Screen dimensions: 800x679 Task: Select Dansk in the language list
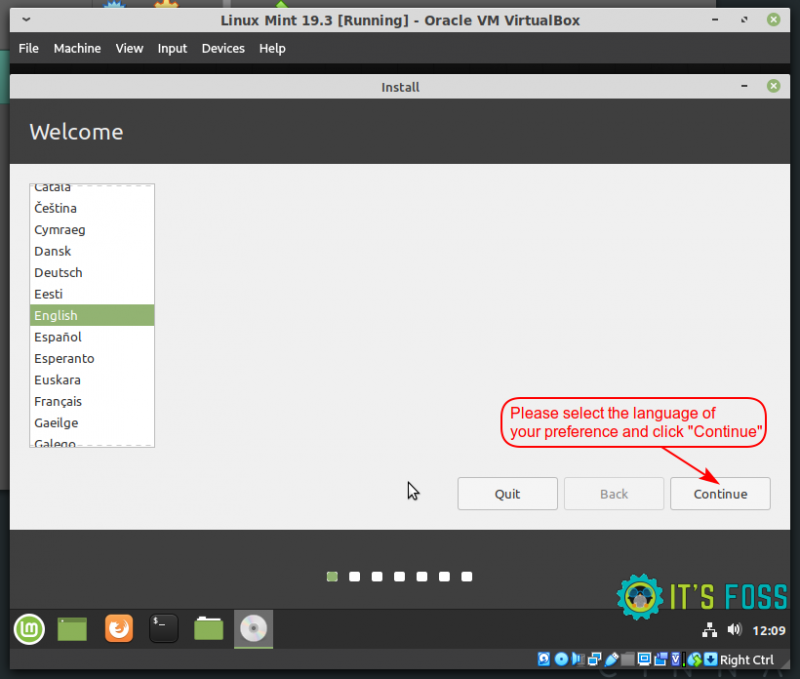92,251
